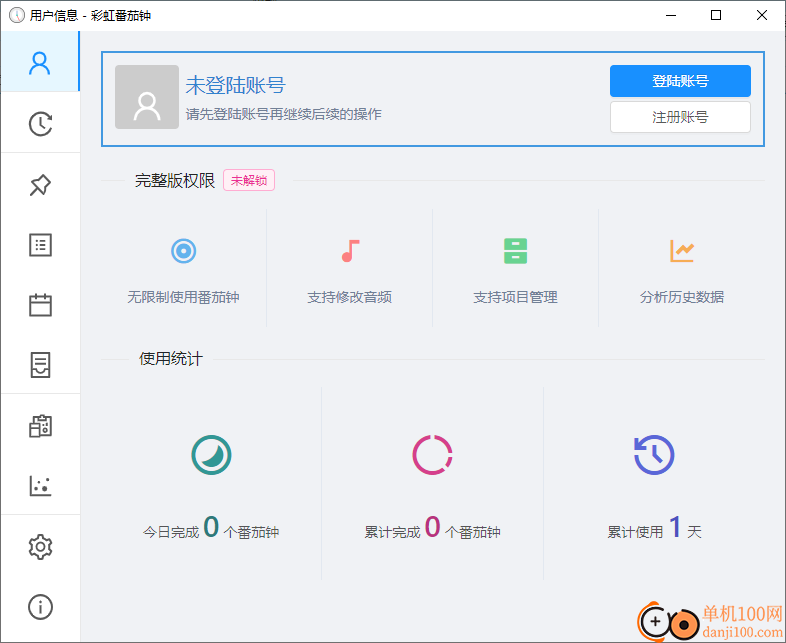Click the 支持修改音频 label
This screenshot has height=643, width=786.
350,297
